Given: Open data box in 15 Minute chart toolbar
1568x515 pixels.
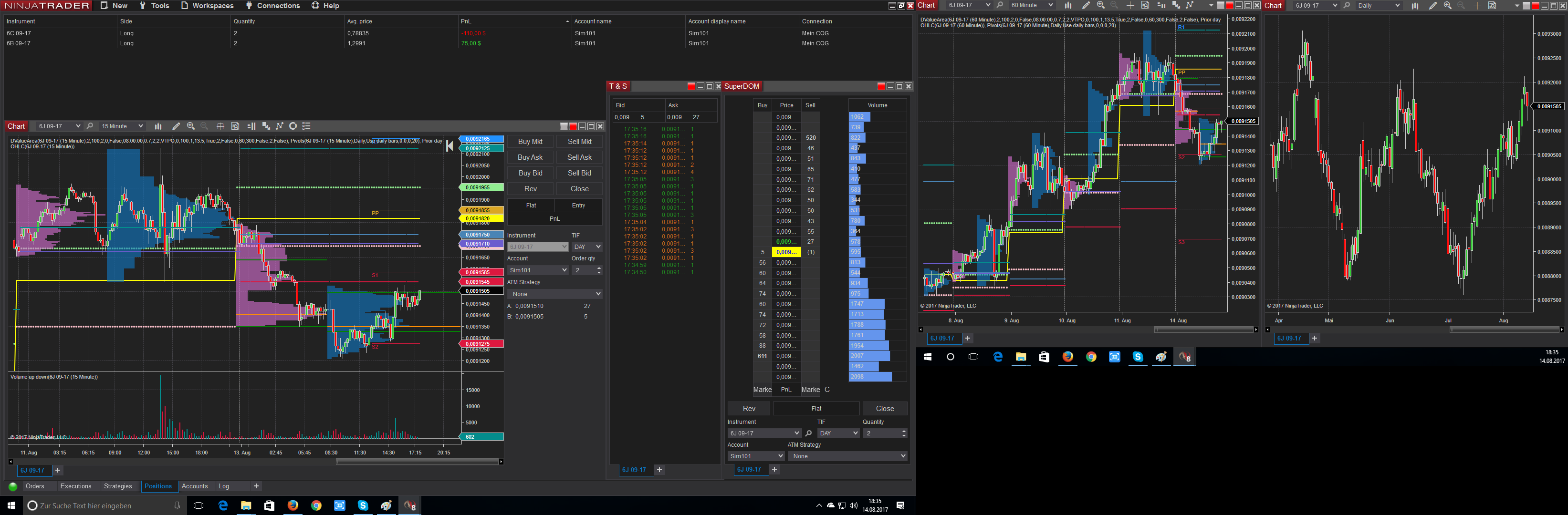Looking at the screenshot, I should tap(235, 126).
